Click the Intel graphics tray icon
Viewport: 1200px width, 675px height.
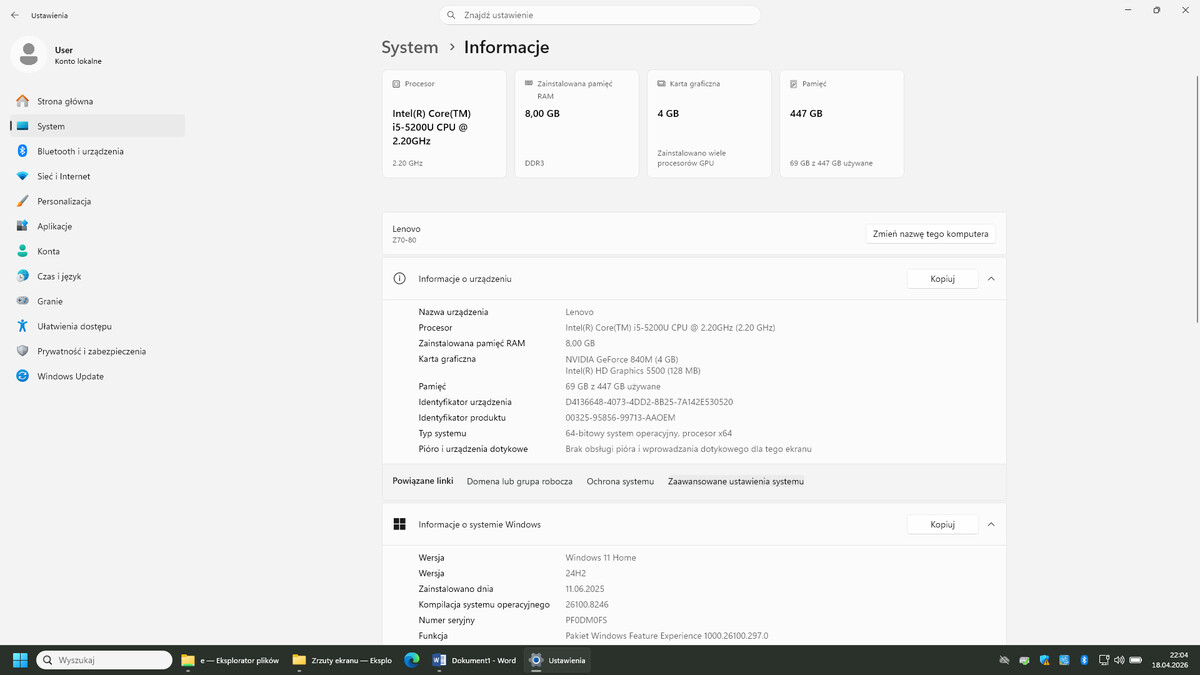[x=1064, y=660]
